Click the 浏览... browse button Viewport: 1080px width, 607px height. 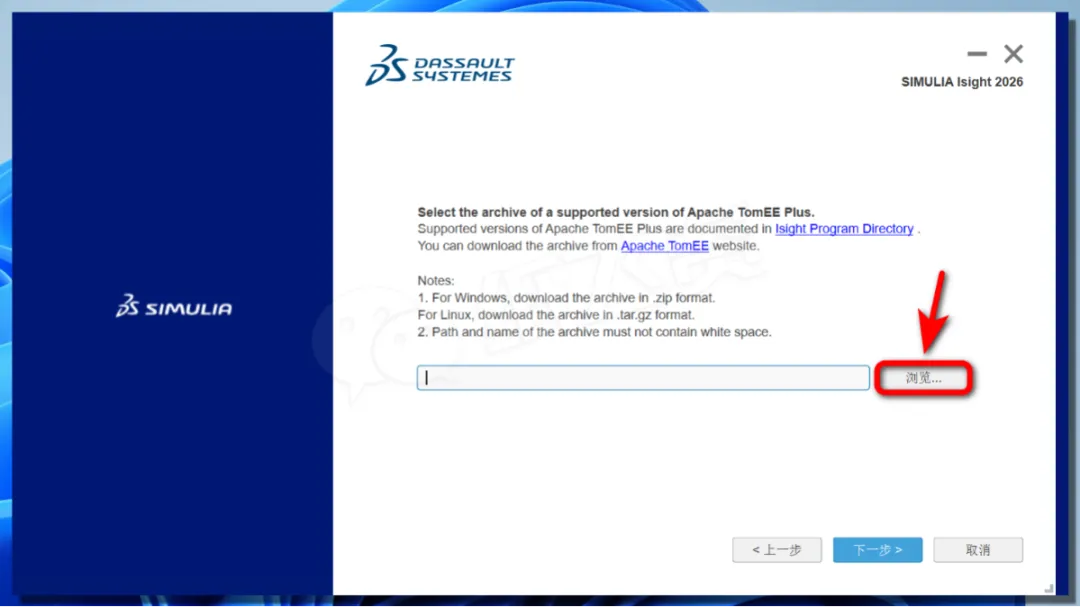[x=923, y=378]
